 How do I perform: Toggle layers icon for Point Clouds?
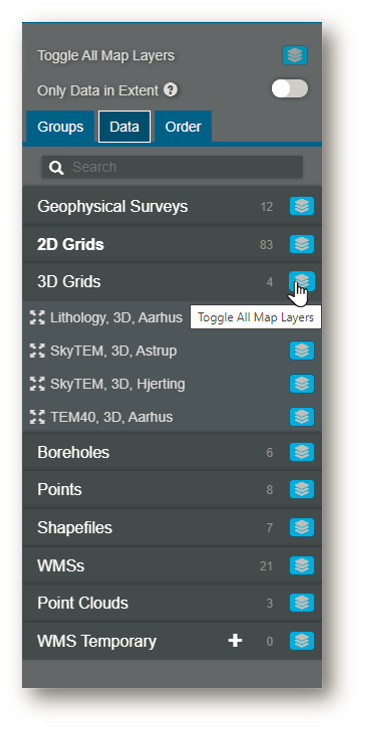tap(302, 603)
